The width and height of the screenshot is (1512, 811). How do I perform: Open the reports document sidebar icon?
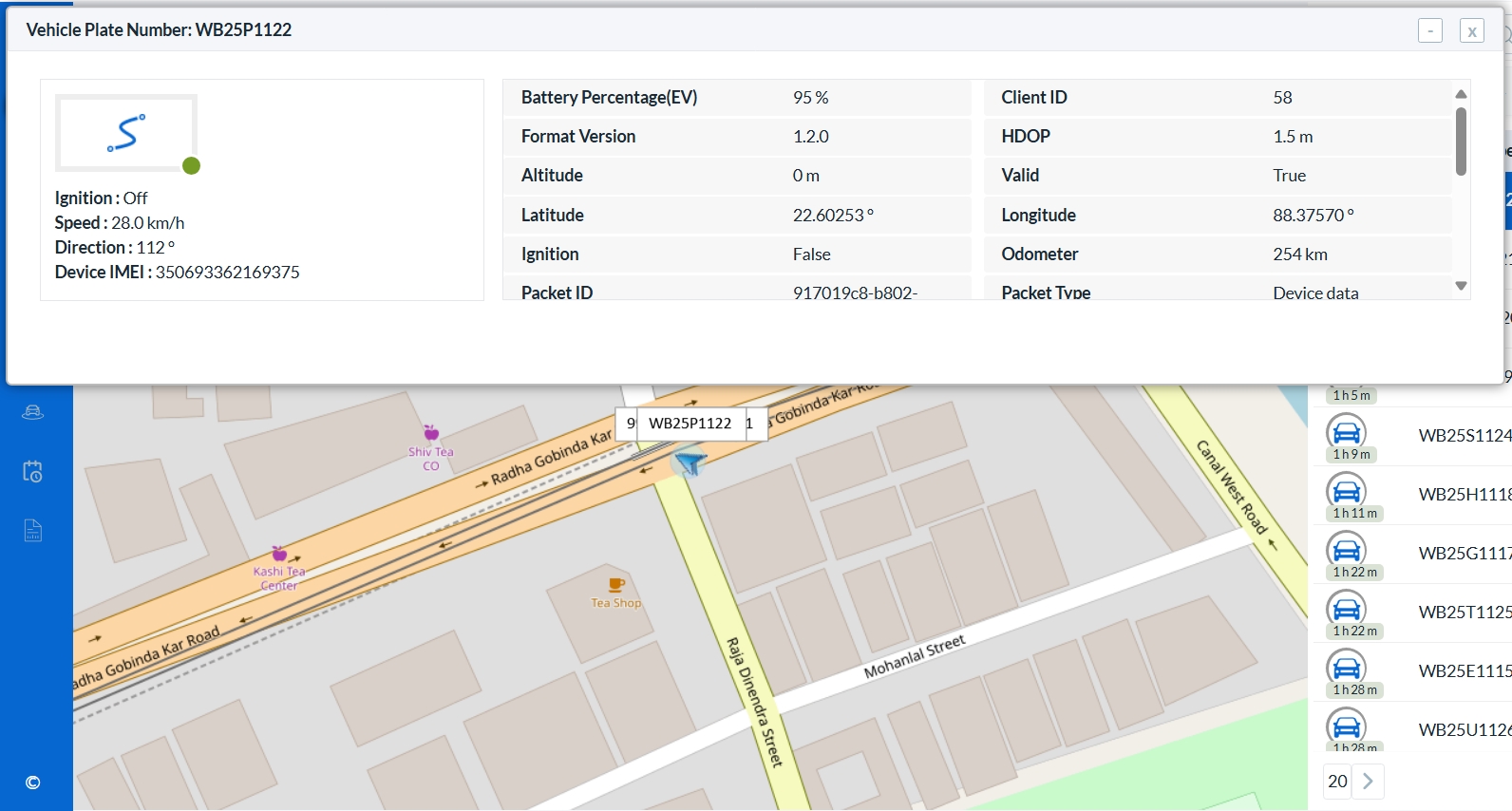pyautogui.click(x=32, y=530)
